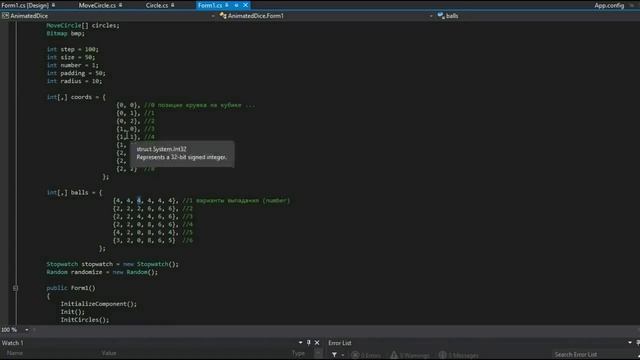Click the Name column header in Watch 1
Image resolution: width=640 pixels, height=360 pixels.
15,353
